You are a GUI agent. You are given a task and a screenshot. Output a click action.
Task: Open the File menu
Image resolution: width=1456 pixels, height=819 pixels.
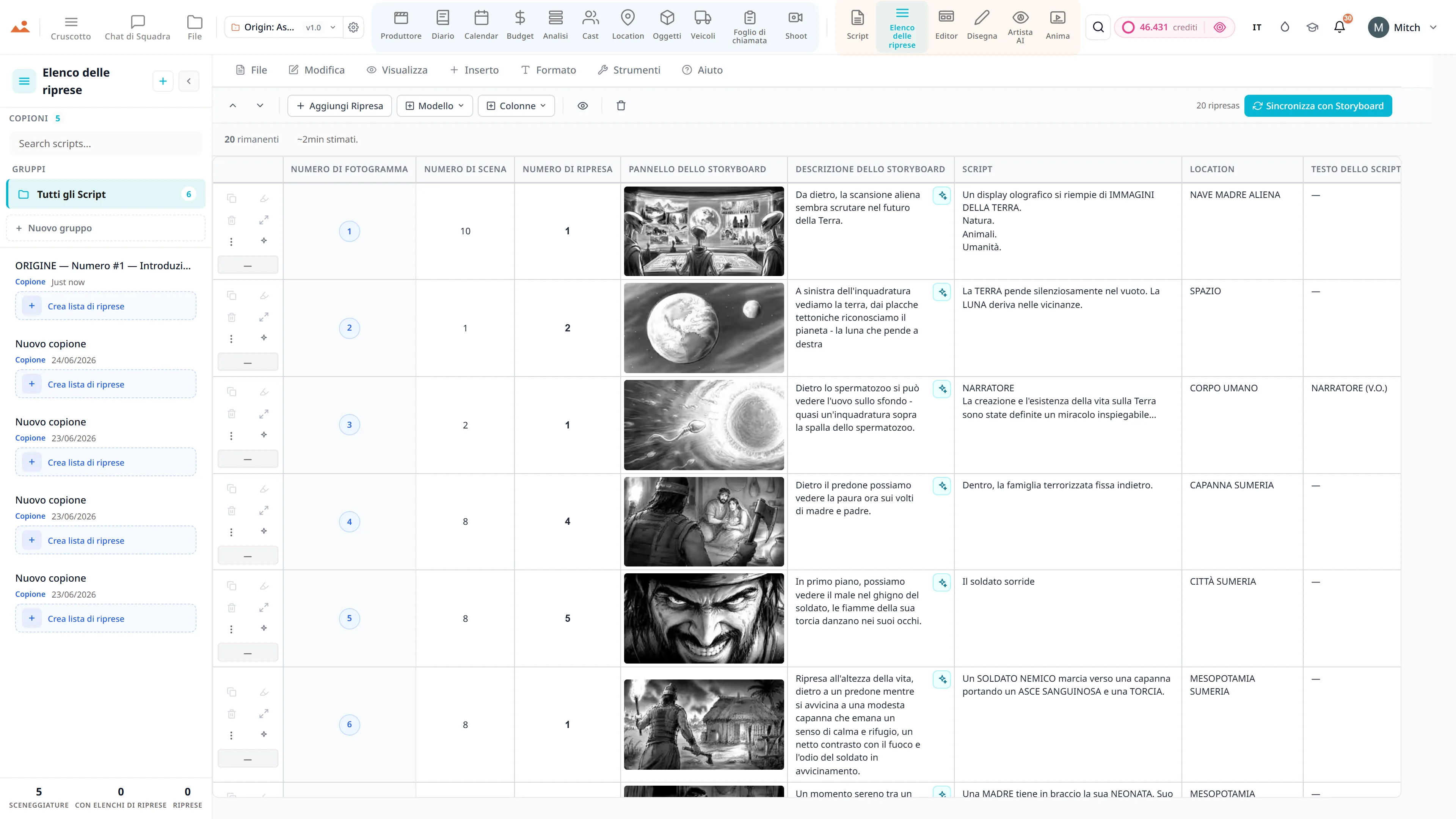pos(251,70)
